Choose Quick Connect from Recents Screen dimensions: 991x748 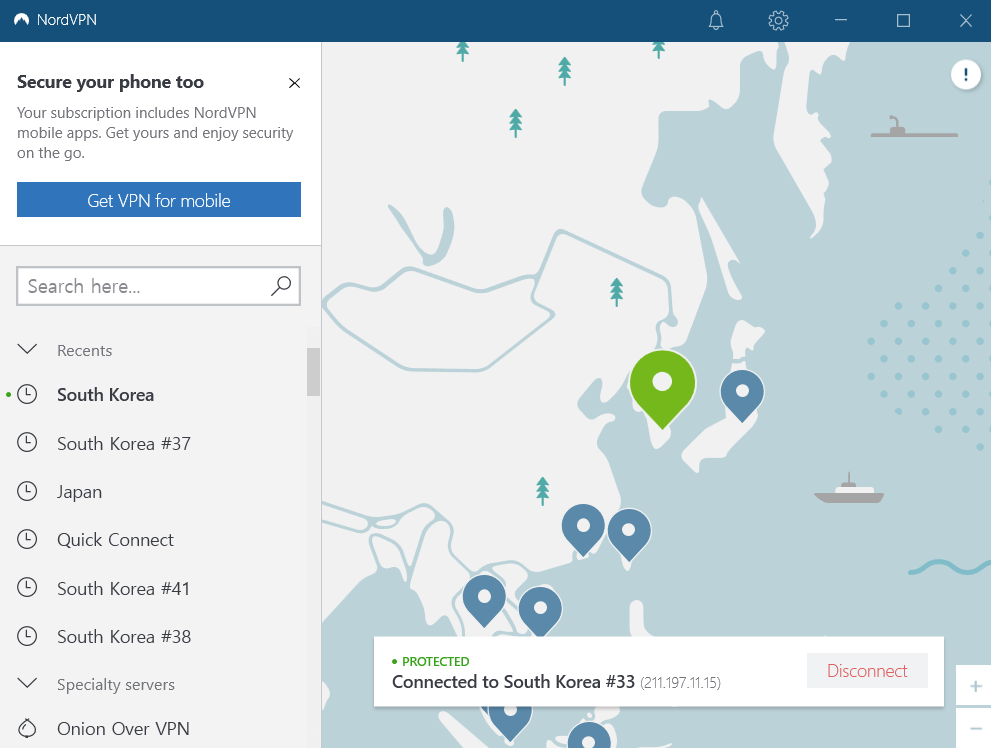coord(115,540)
